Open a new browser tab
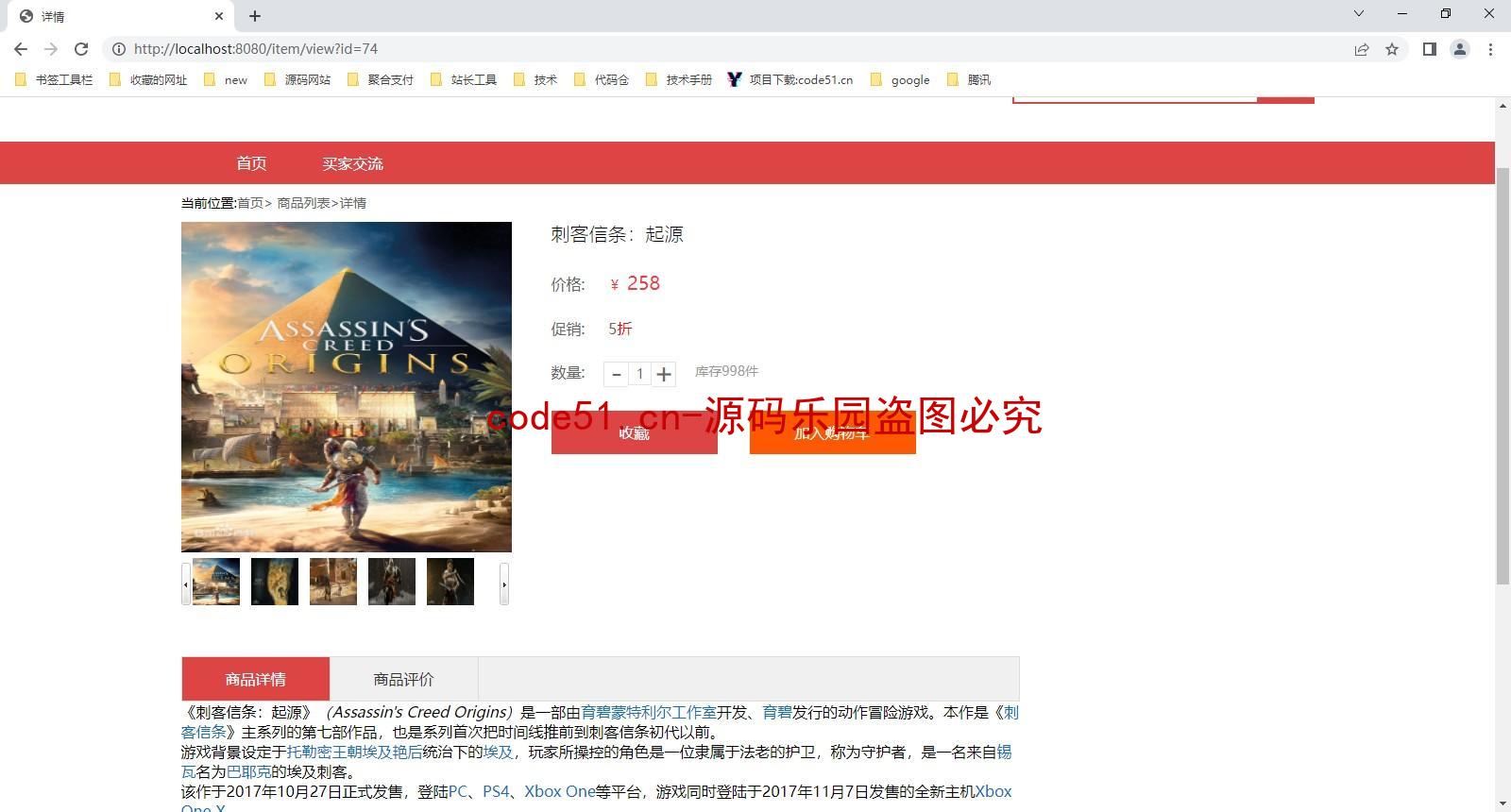Screen dimensions: 1511x812 pos(255,16)
